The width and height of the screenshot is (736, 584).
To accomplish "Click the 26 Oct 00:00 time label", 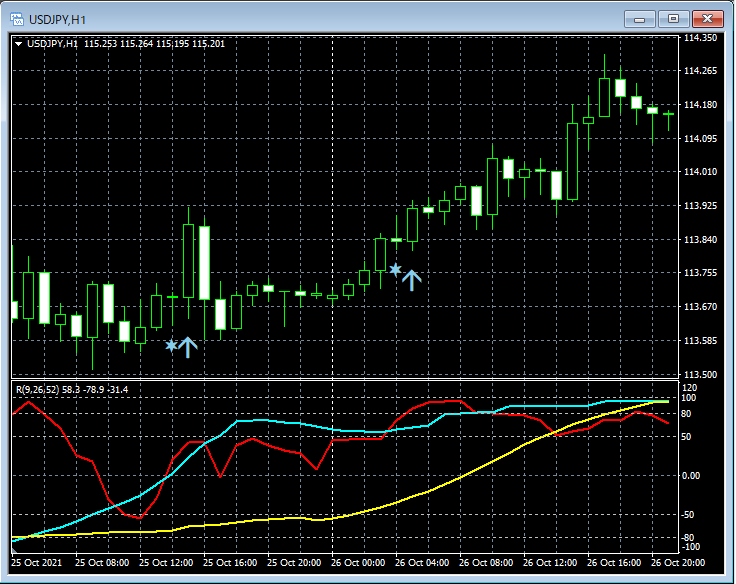I will pyautogui.click(x=358, y=562).
